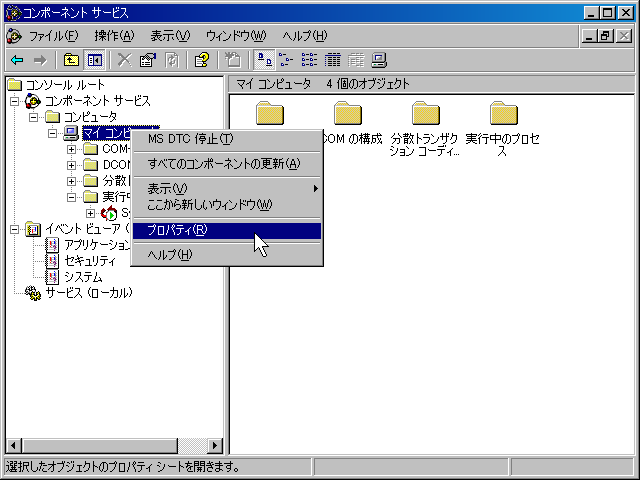Click the tree pane horizontal scrollbar right arrow
The height and width of the screenshot is (480, 640).
pyautogui.click(x=215, y=446)
